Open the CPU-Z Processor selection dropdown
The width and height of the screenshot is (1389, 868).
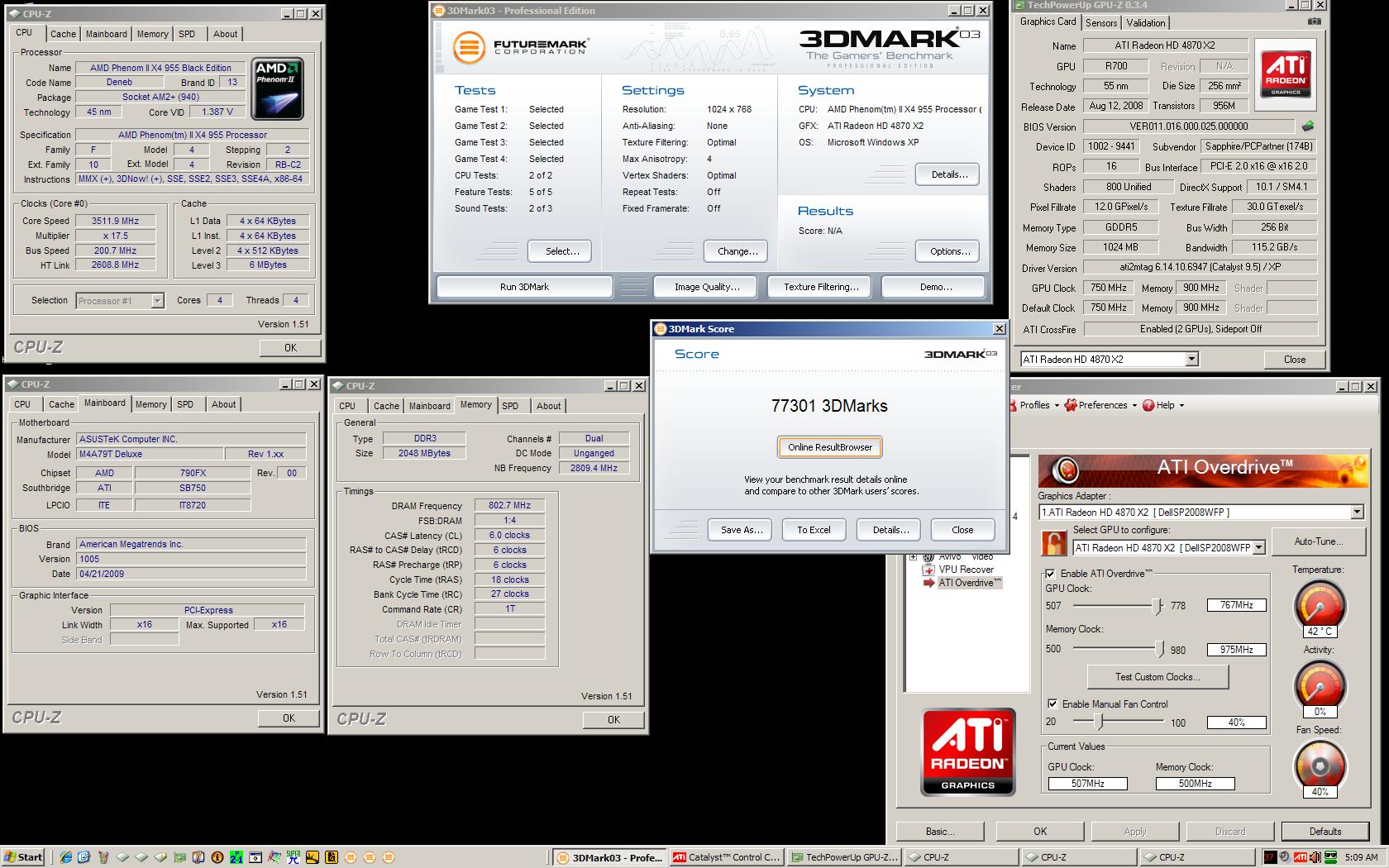157,301
